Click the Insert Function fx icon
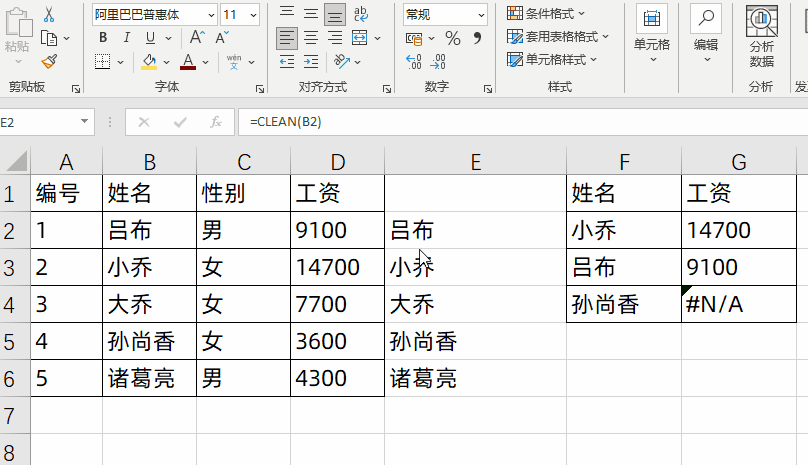808x465 pixels. 215,122
